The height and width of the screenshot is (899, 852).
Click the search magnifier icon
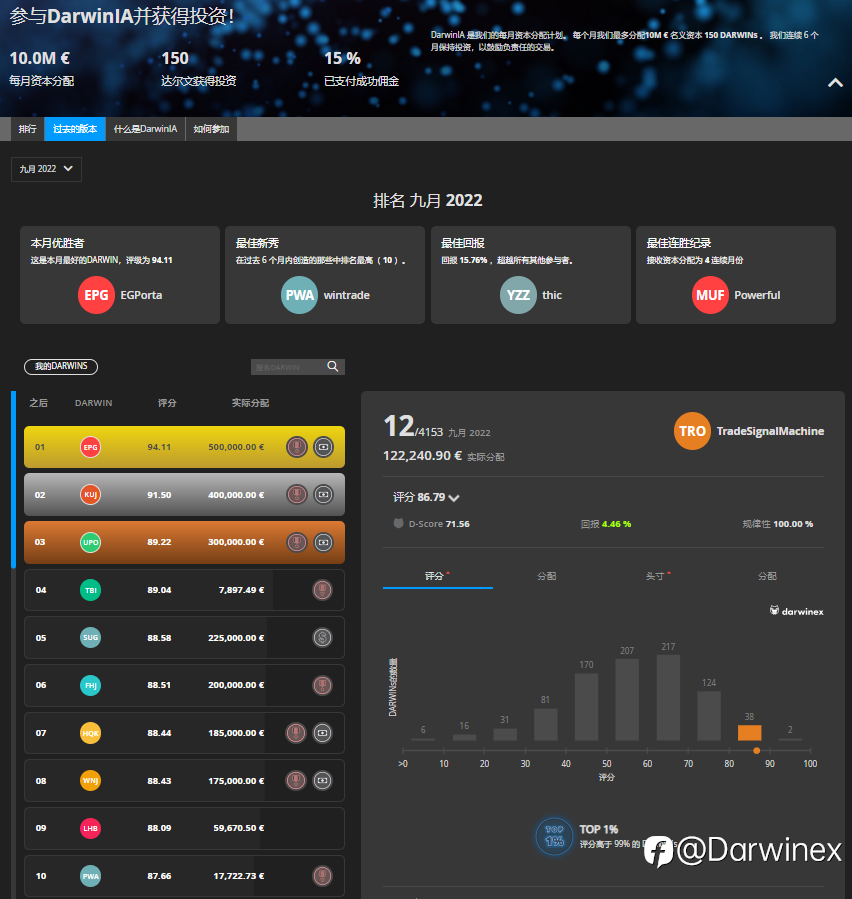pos(333,366)
